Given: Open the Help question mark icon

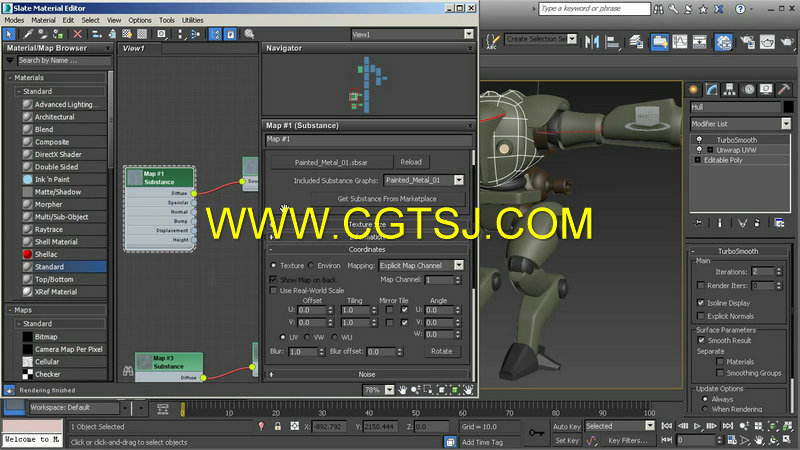Looking at the screenshot, I should click(740, 9).
